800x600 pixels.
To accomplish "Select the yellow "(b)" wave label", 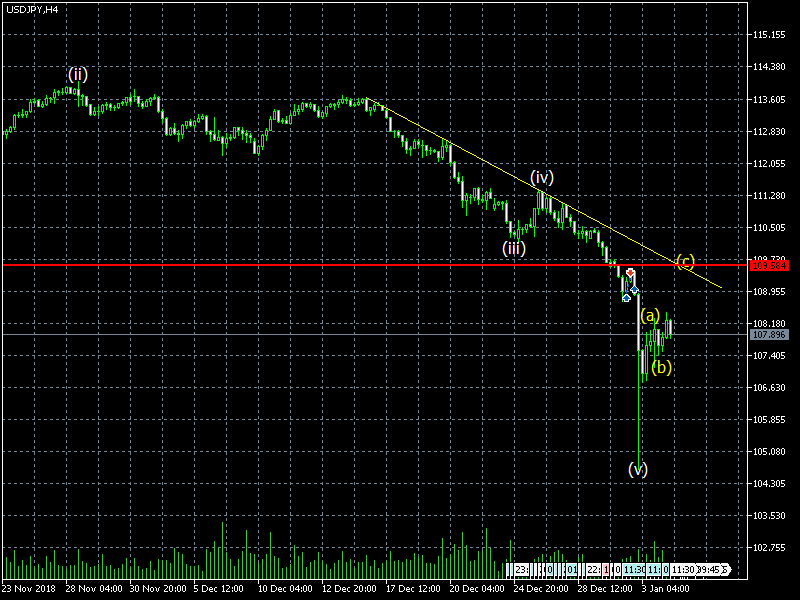I will click(x=662, y=367).
